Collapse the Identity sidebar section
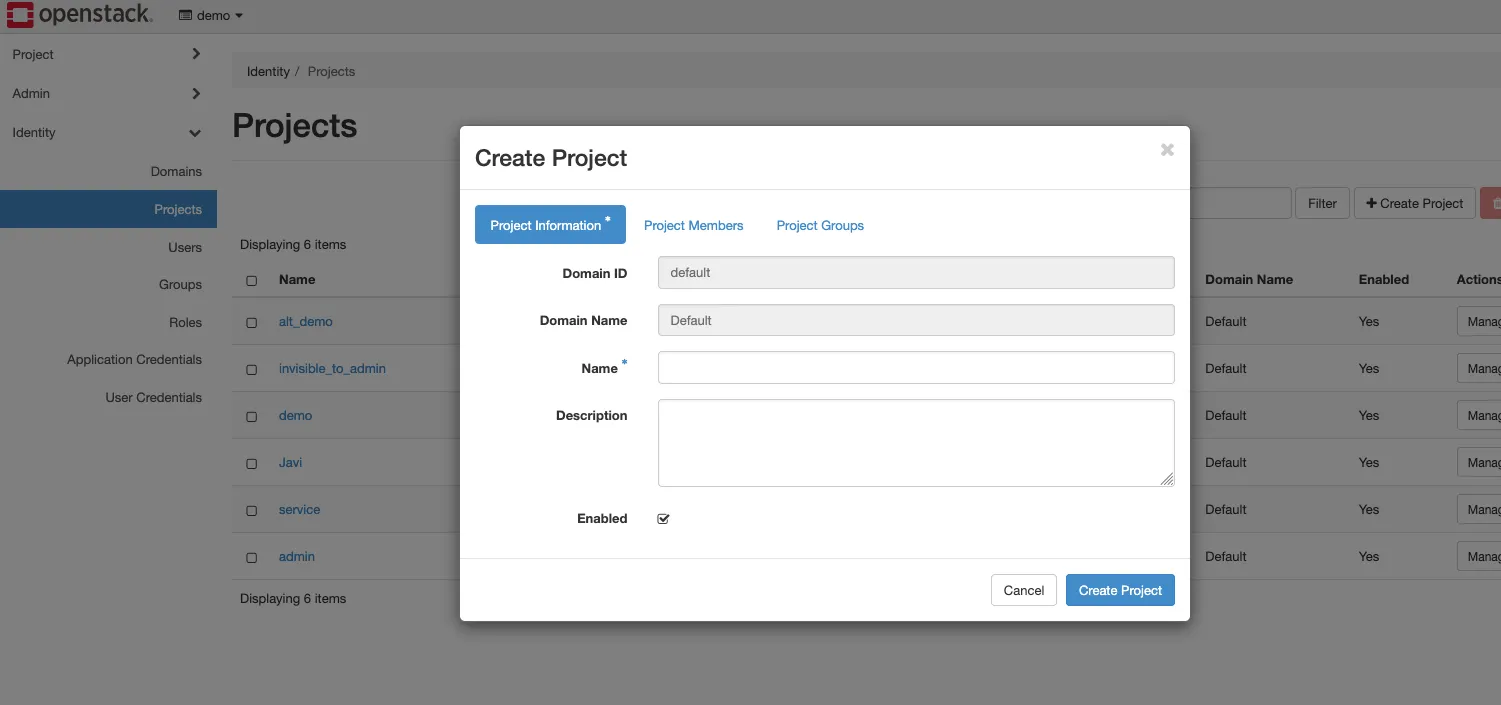1501x705 pixels. click(x=100, y=132)
